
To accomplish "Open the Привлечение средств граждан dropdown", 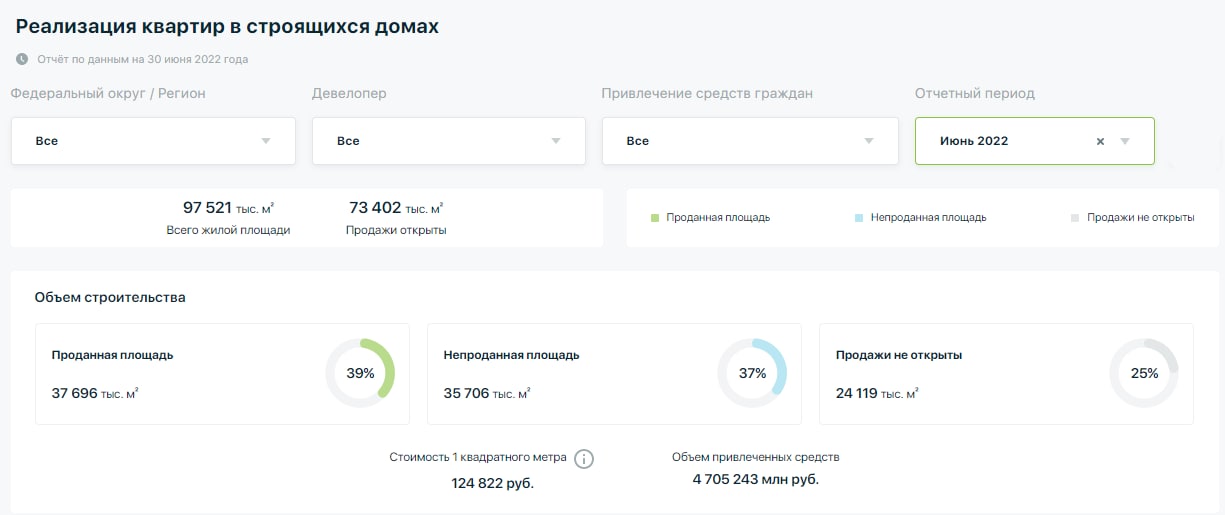I will tap(749, 141).
